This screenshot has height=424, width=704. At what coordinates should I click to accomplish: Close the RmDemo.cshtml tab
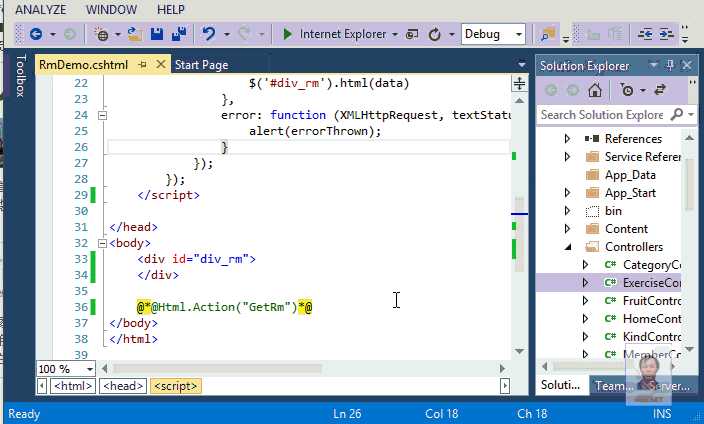coord(161,65)
